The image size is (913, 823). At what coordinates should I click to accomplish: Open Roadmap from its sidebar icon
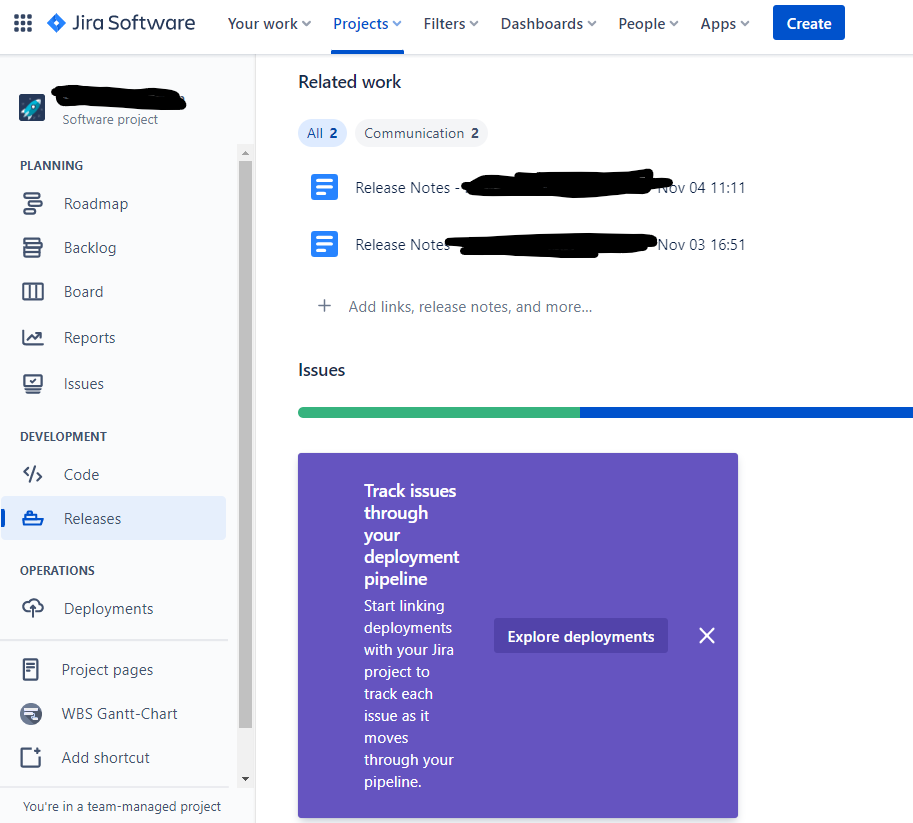click(33, 204)
